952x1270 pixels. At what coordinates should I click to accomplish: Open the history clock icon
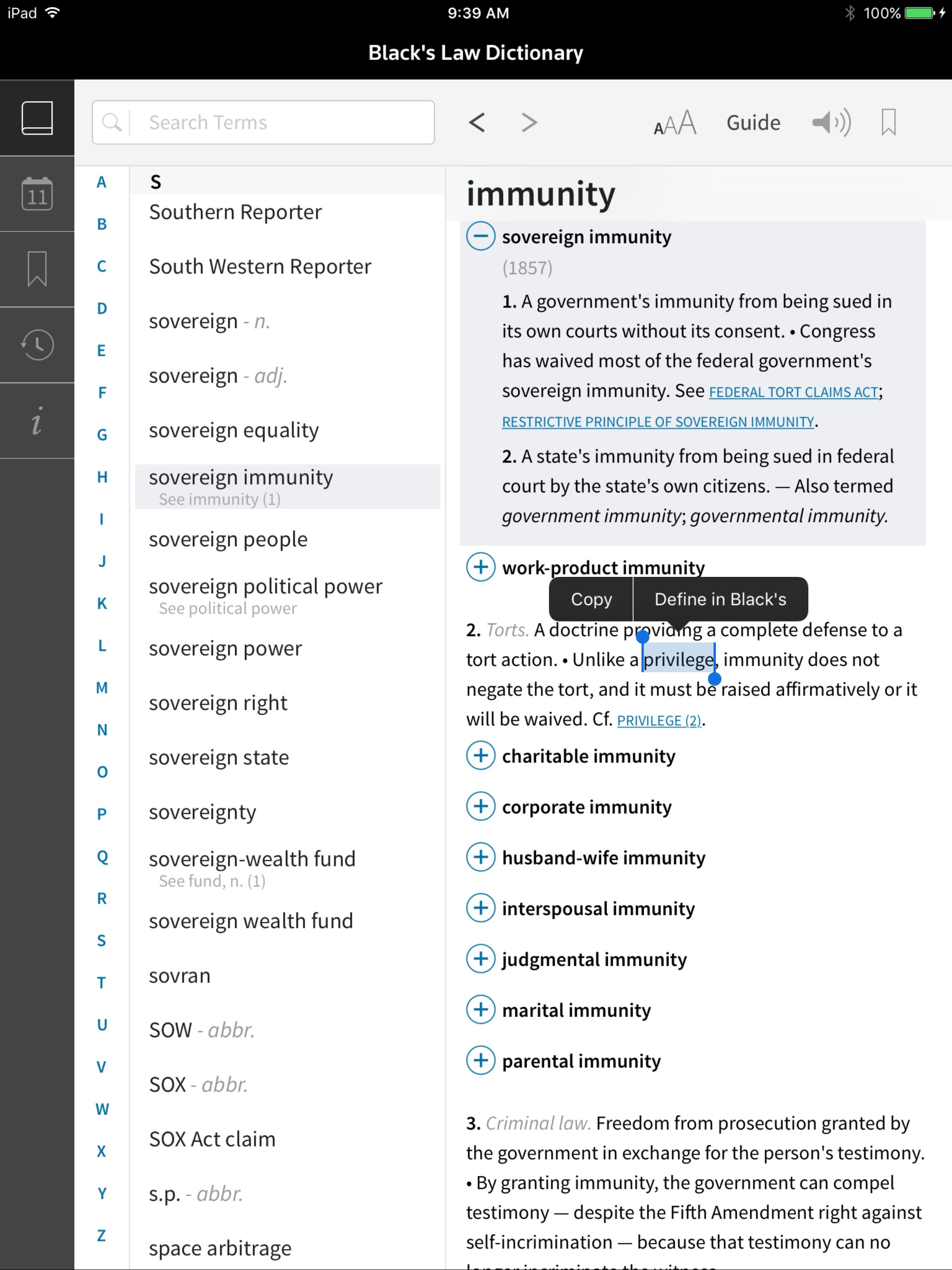click(x=37, y=344)
